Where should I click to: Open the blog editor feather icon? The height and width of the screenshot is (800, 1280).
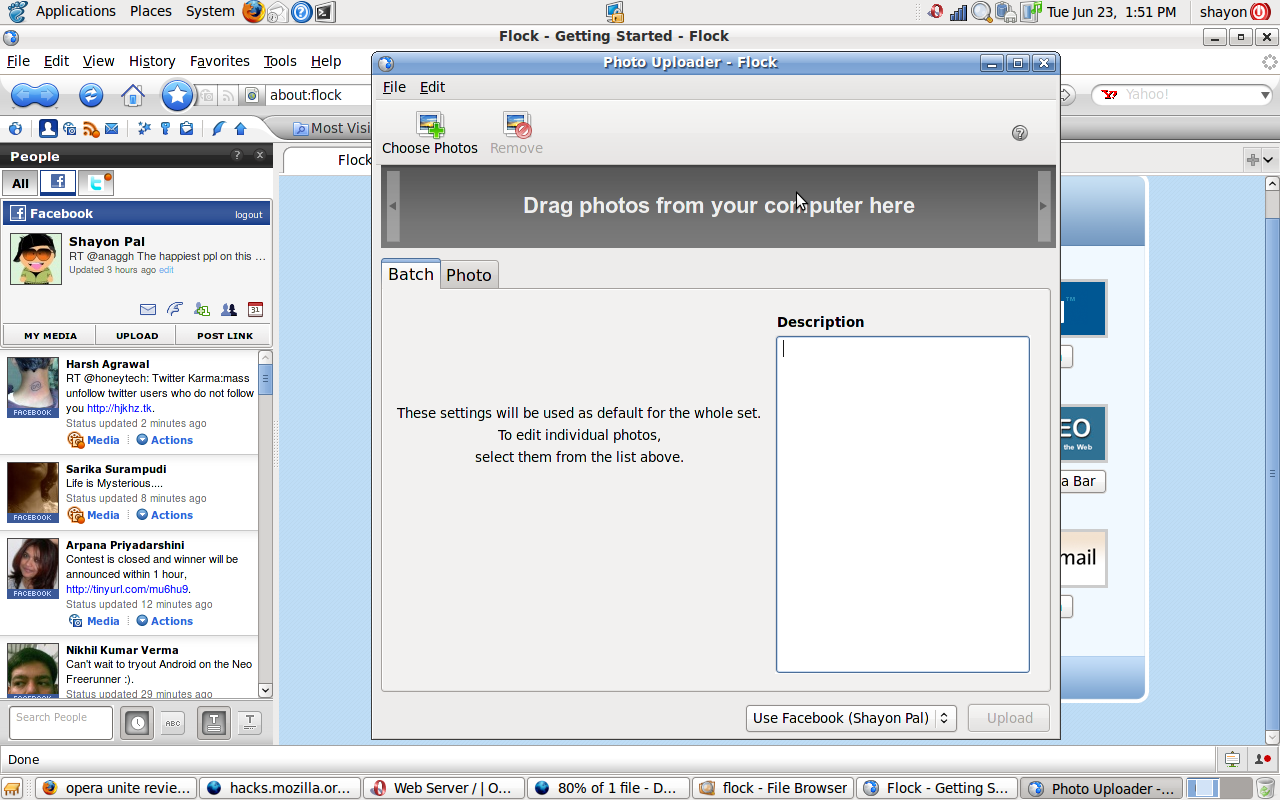[x=218, y=129]
